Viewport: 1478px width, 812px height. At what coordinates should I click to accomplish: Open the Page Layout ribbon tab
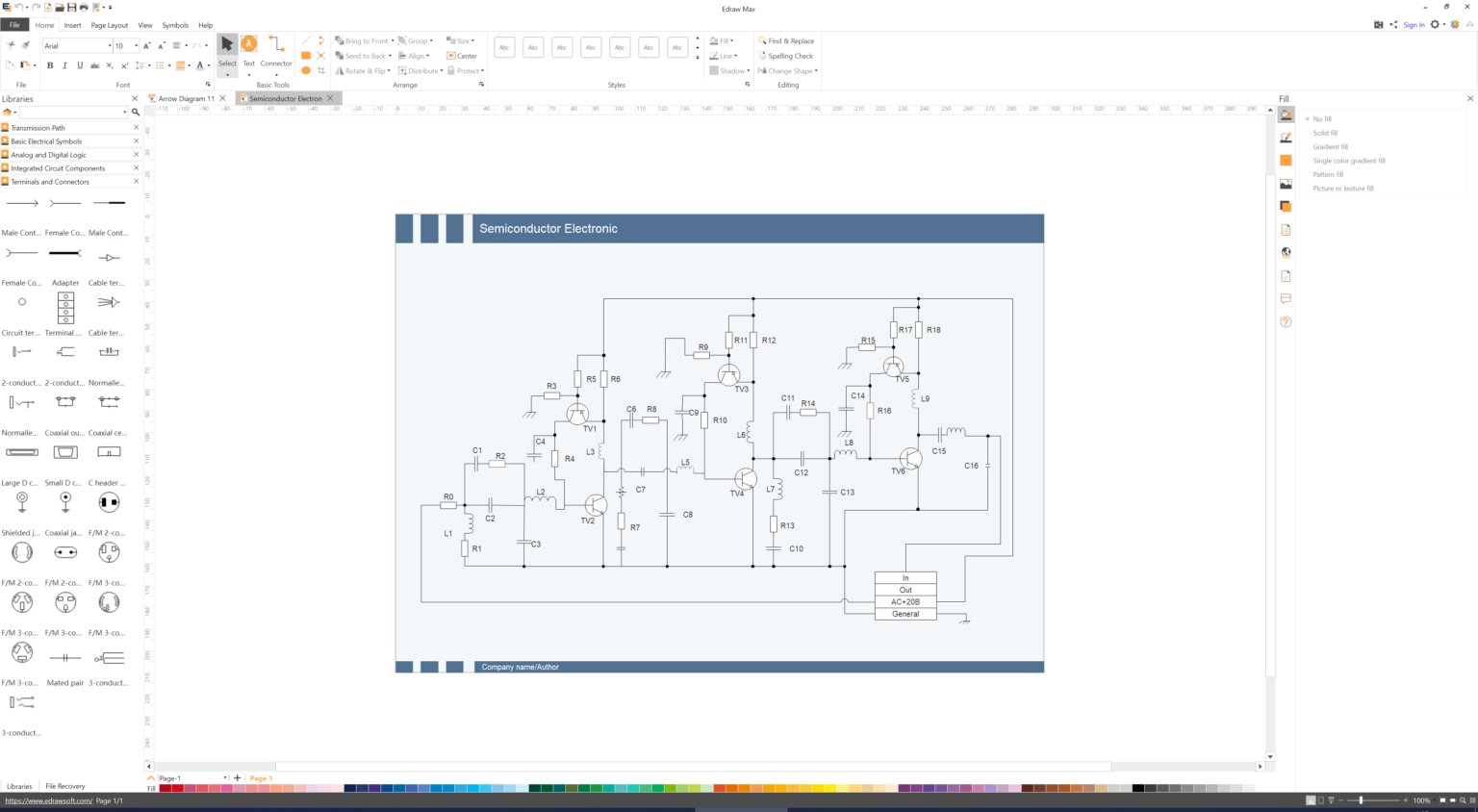point(110,25)
